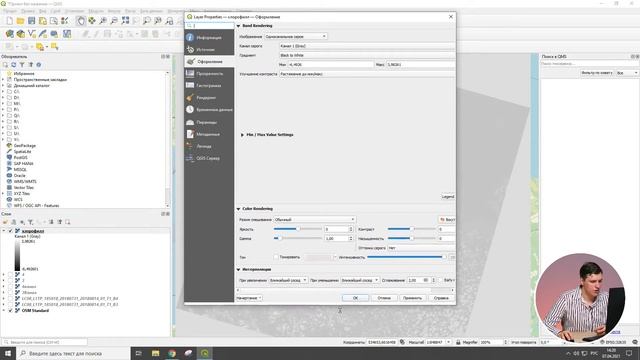The image size is (640, 360).
Task: Open the Data Source Manager icon
Action: [x=9, y=34]
